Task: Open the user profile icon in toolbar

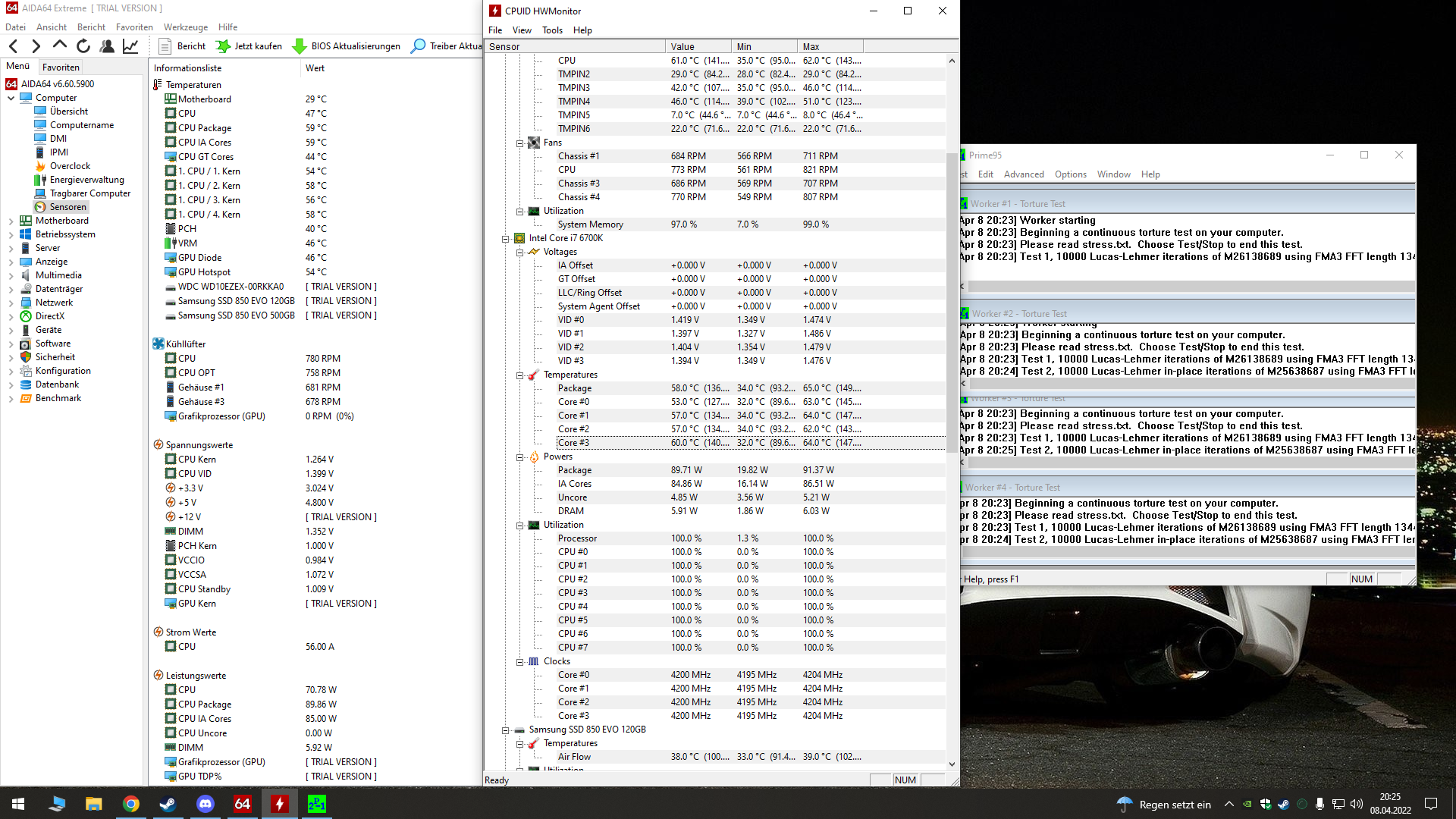Action: click(x=107, y=46)
